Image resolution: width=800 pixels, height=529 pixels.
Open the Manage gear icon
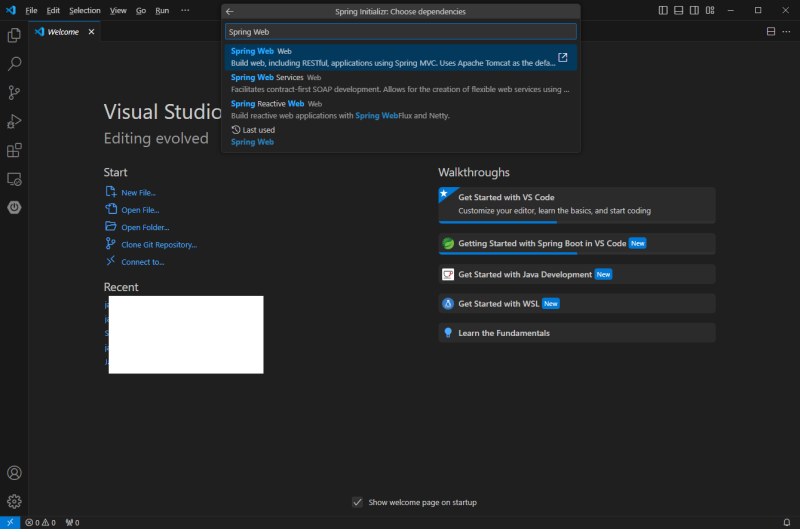[x=14, y=501]
